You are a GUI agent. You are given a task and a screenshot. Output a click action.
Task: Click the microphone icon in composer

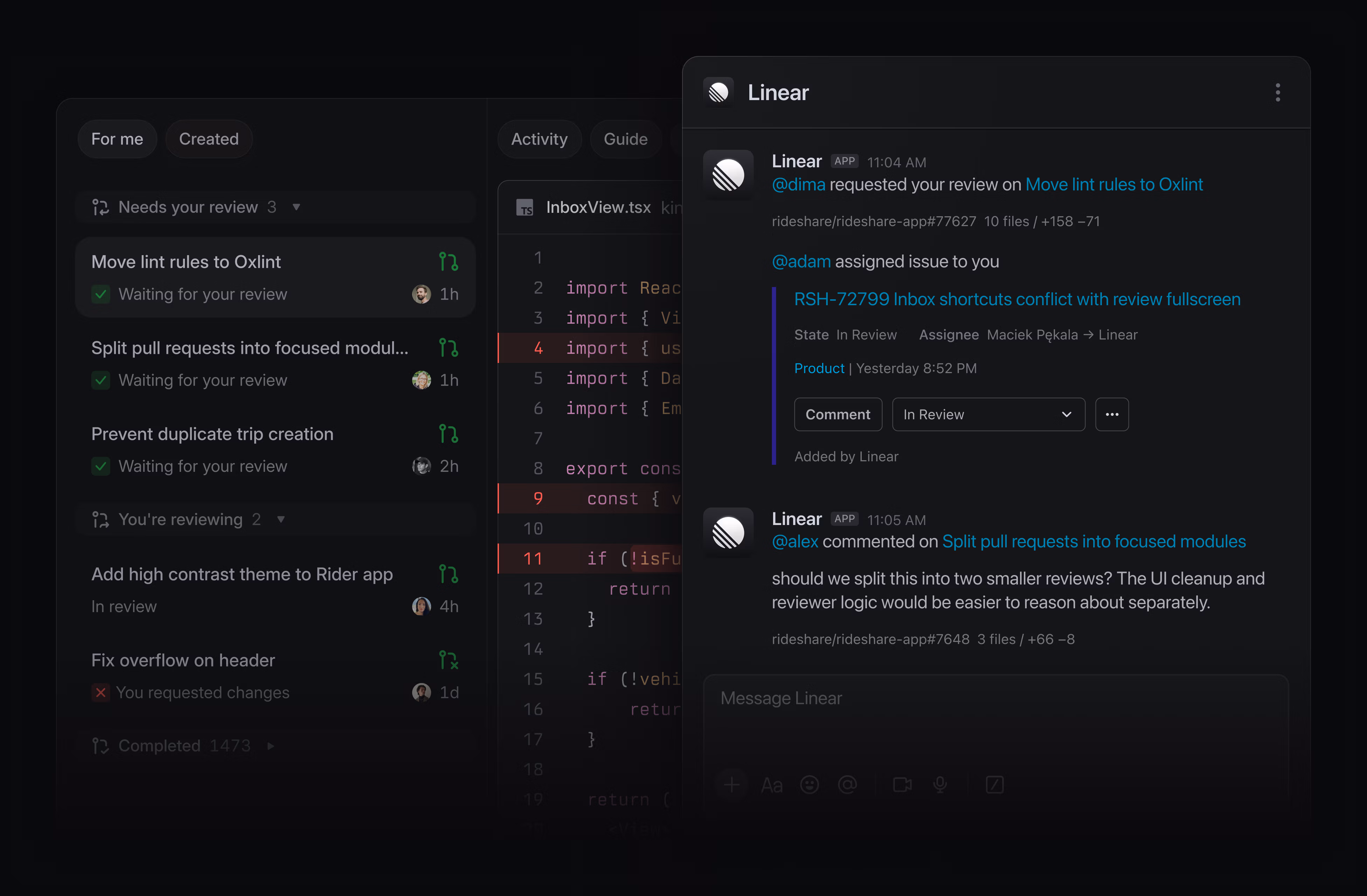coord(940,785)
